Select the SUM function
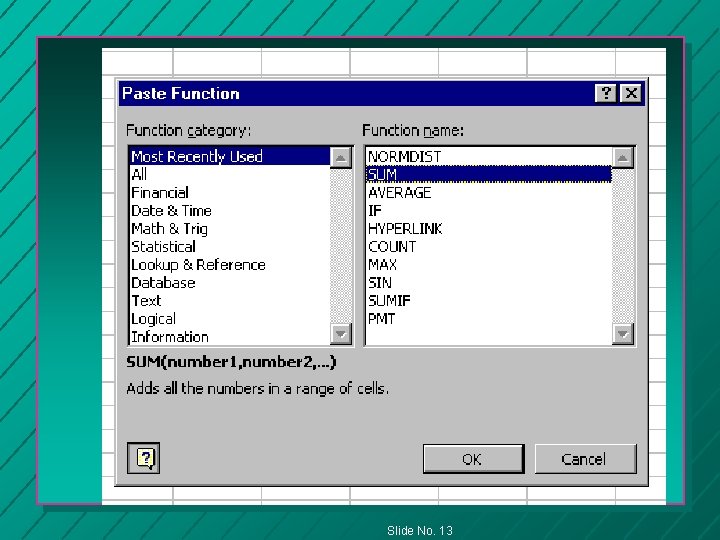This screenshot has height=540, width=720. [489, 174]
